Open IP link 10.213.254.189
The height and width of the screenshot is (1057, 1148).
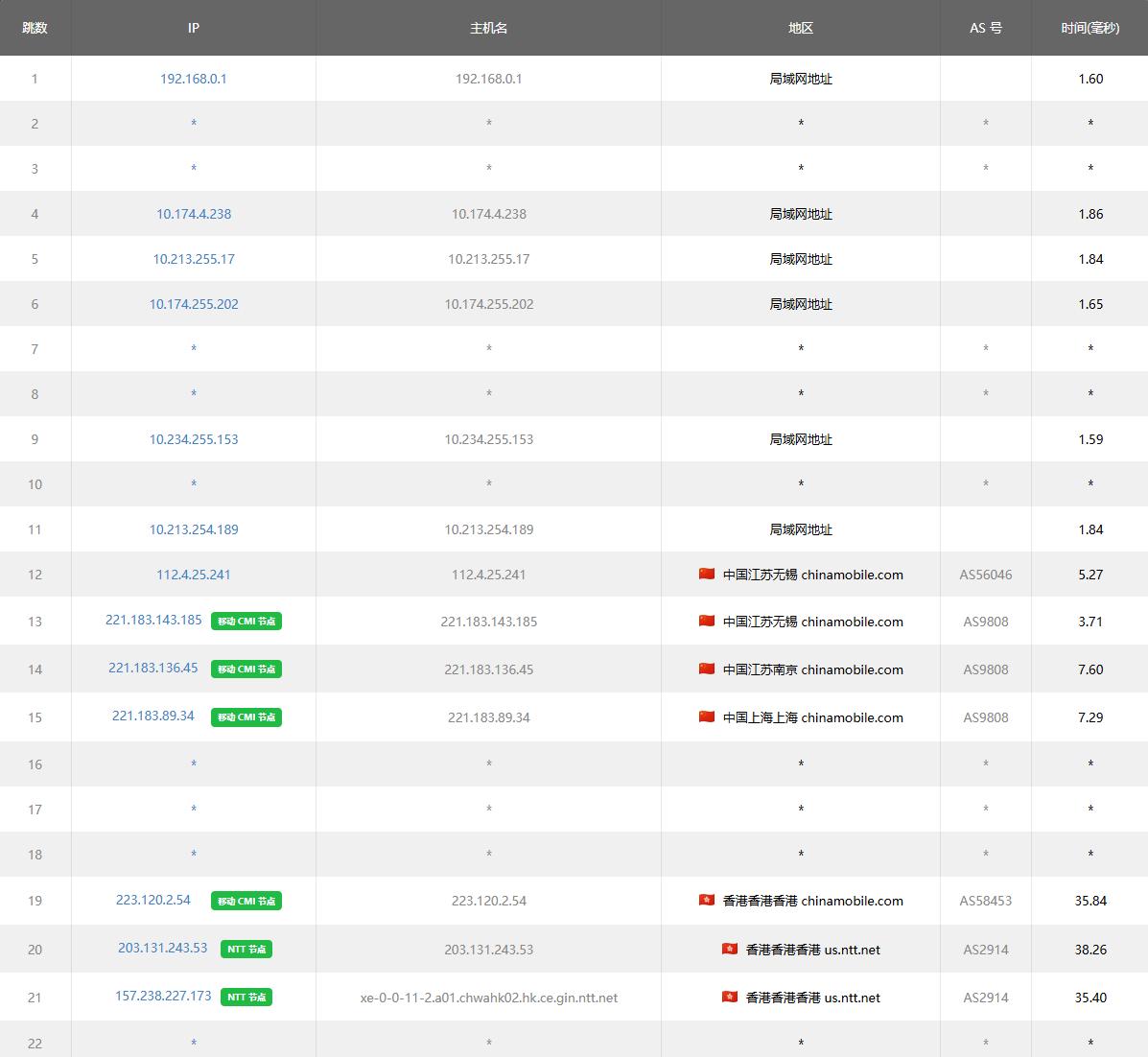[194, 529]
